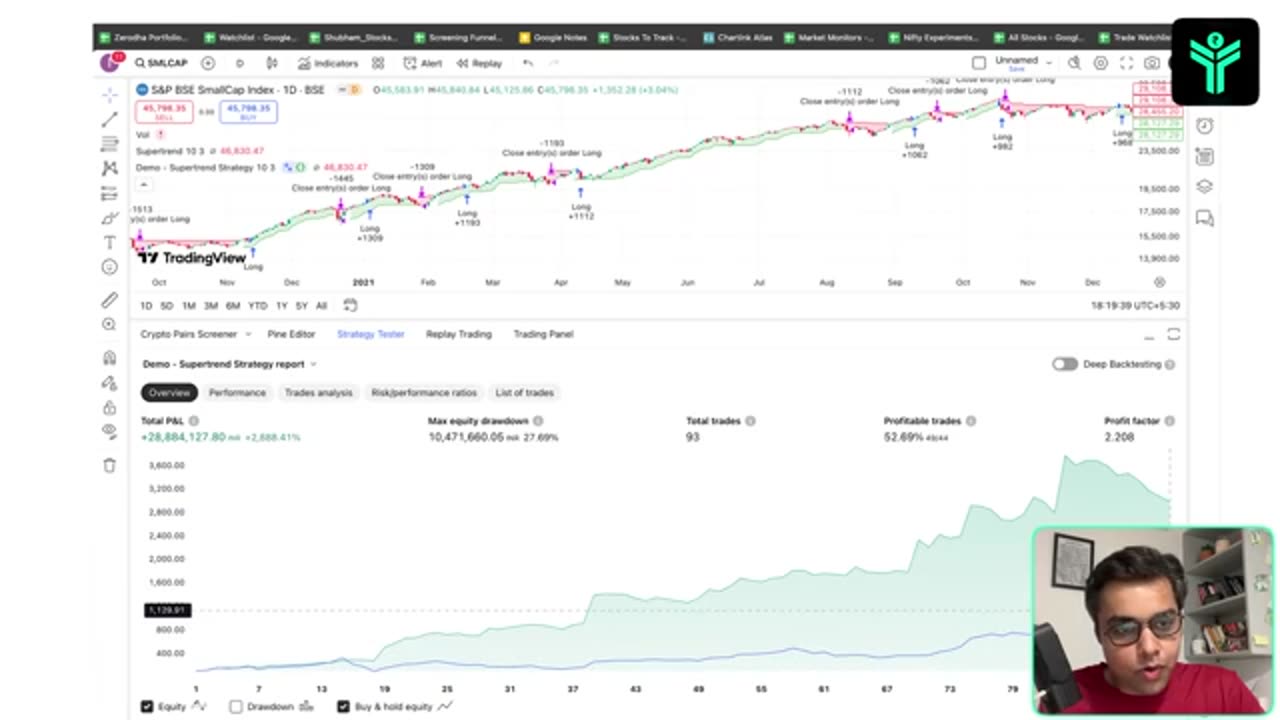Toggle the layout checkbox beside Unnamed
The height and width of the screenshot is (720, 1280).
pos(979,63)
